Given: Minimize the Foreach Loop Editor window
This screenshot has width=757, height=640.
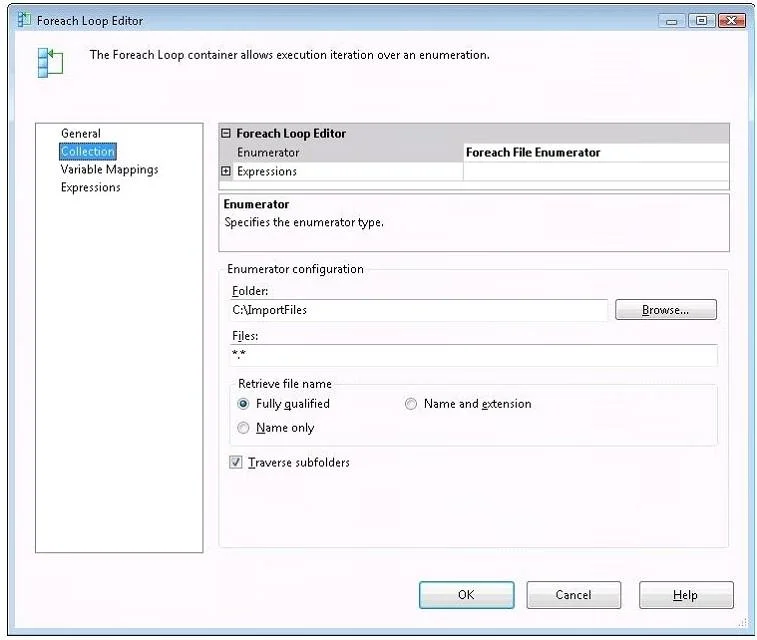Looking at the screenshot, I should click(x=671, y=21).
